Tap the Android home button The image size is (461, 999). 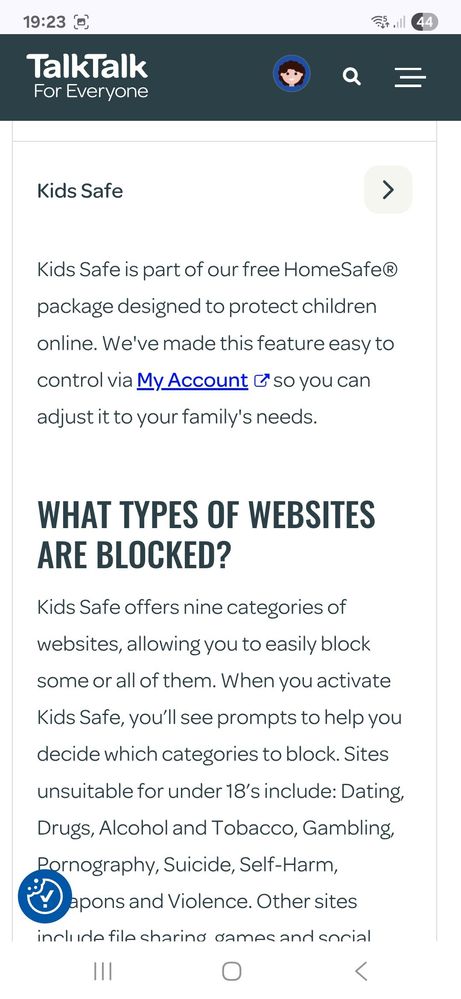pos(231,971)
